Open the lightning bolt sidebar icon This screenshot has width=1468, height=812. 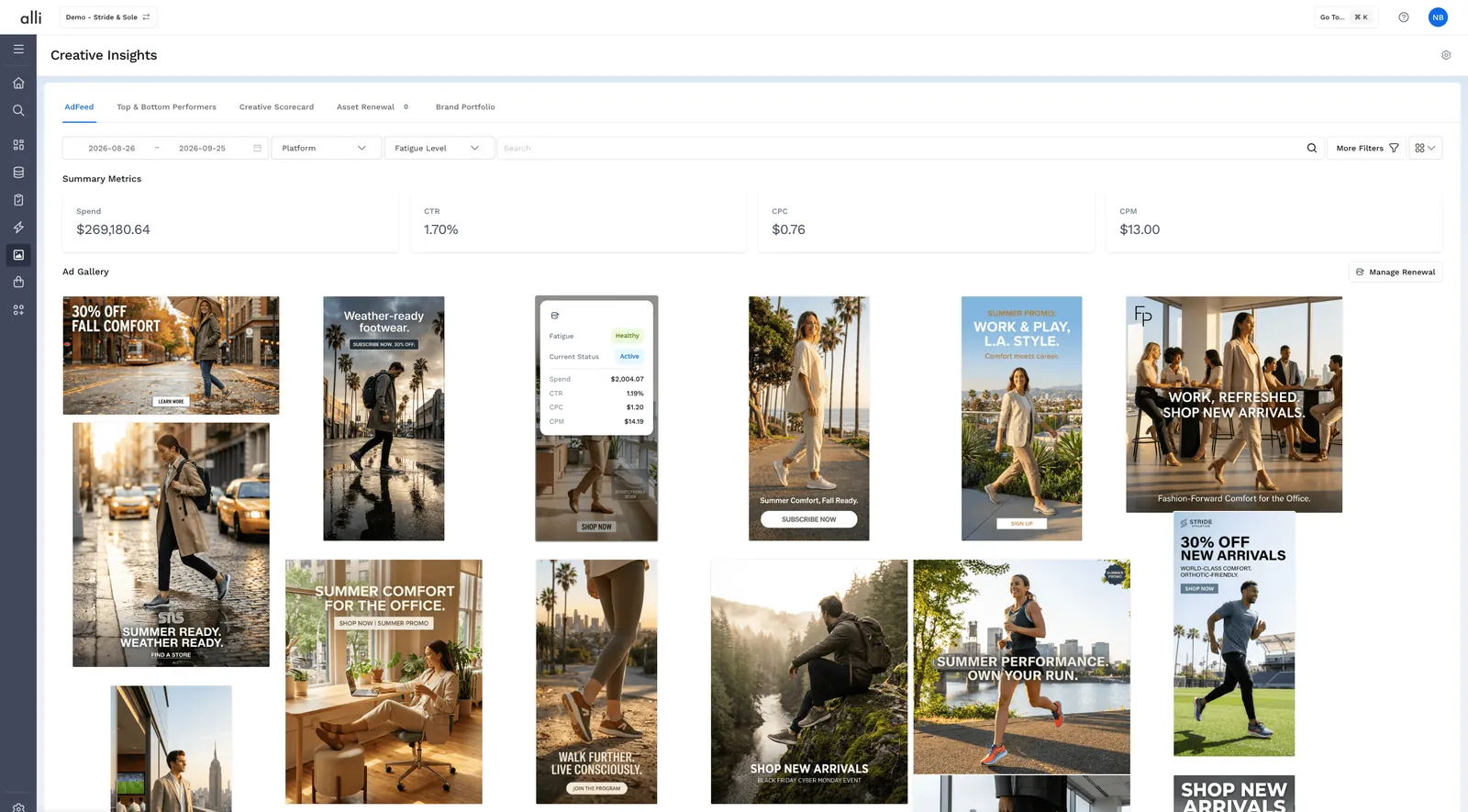point(18,228)
